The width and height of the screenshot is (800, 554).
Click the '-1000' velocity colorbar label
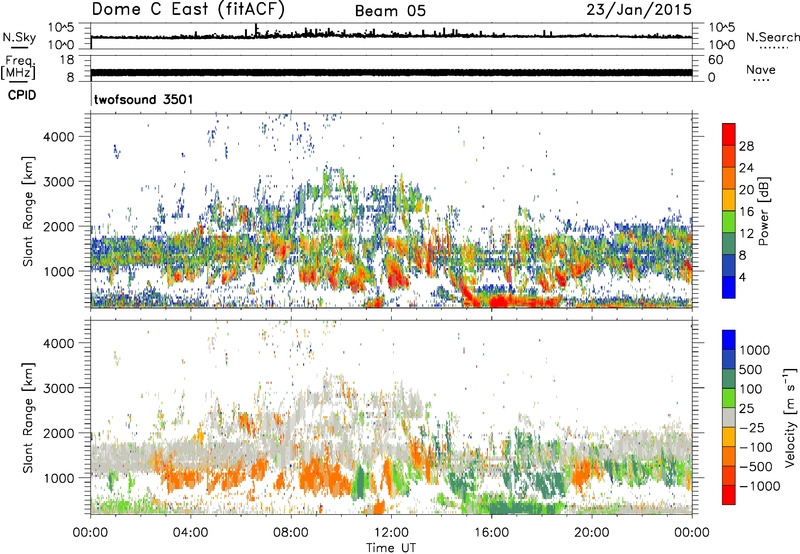point(759,486)
